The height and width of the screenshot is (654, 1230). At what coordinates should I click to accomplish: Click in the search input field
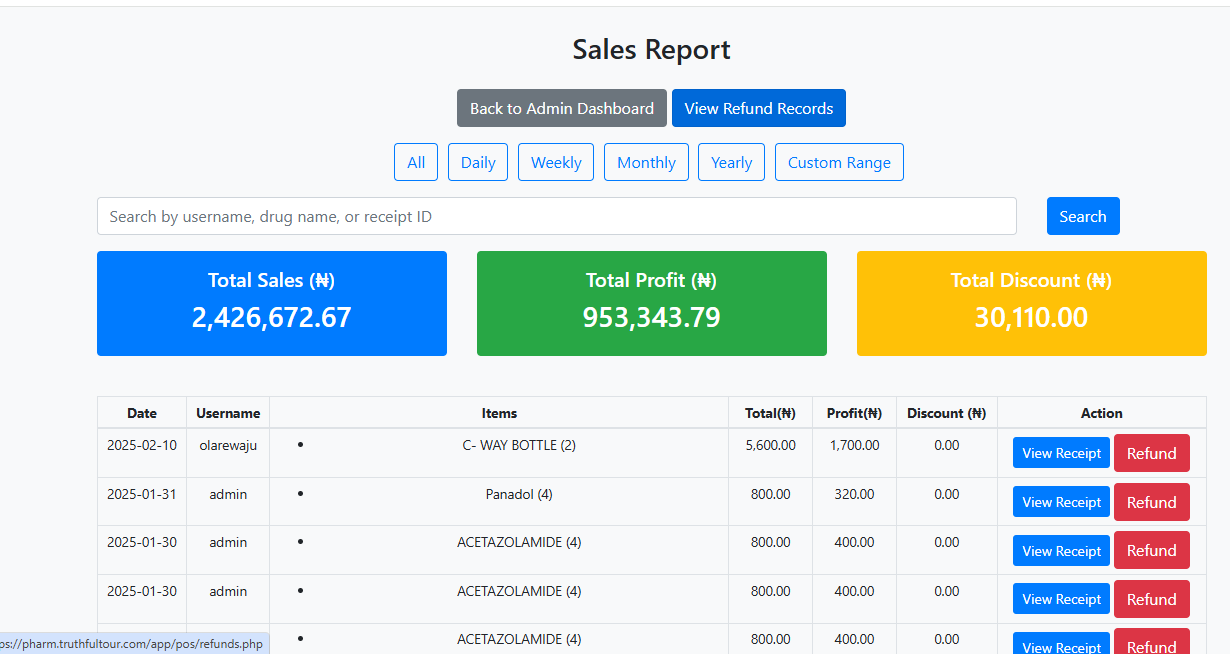pos(556,216)
